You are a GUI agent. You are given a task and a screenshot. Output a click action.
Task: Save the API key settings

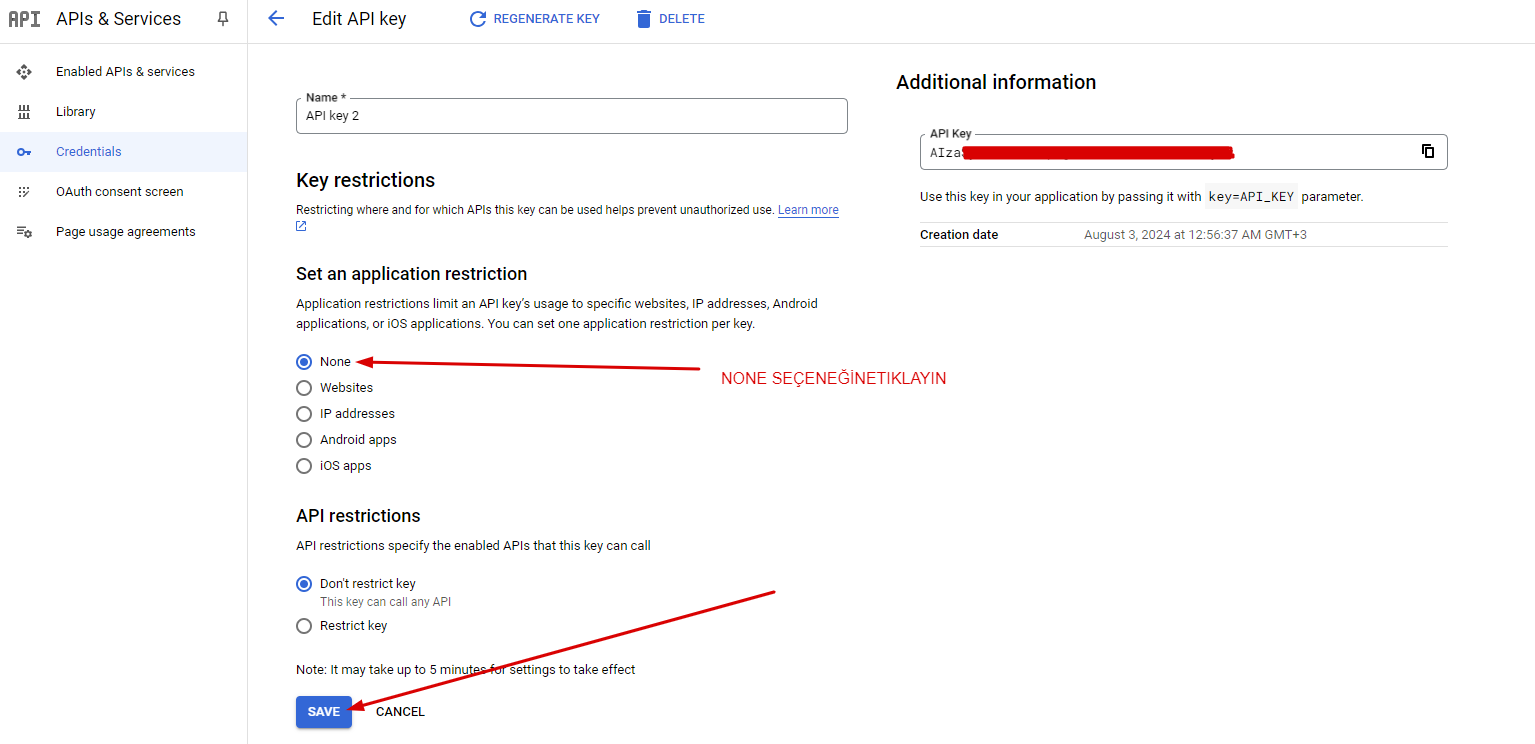324,712
